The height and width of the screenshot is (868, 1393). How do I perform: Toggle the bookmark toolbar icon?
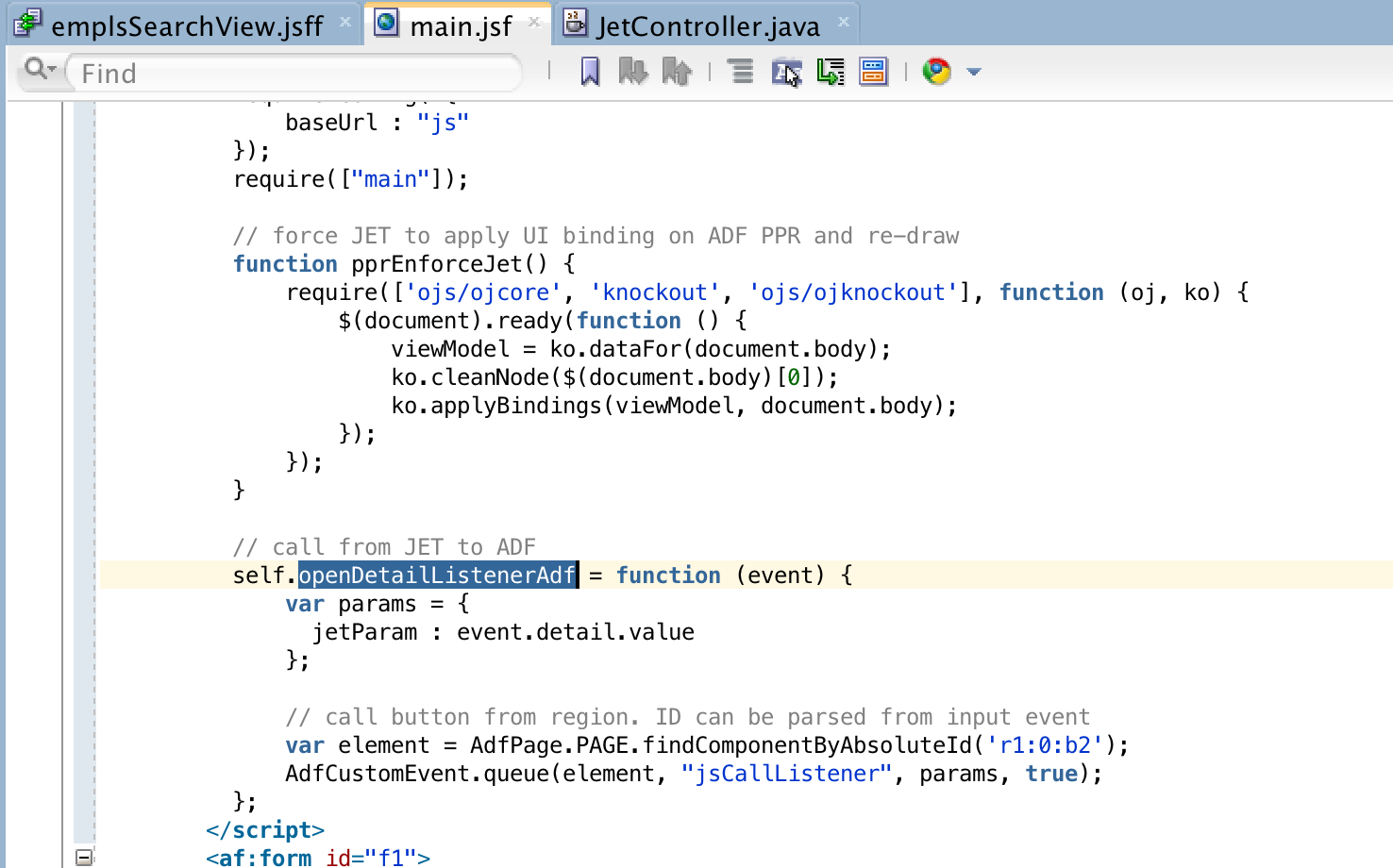tap(589, 71)
